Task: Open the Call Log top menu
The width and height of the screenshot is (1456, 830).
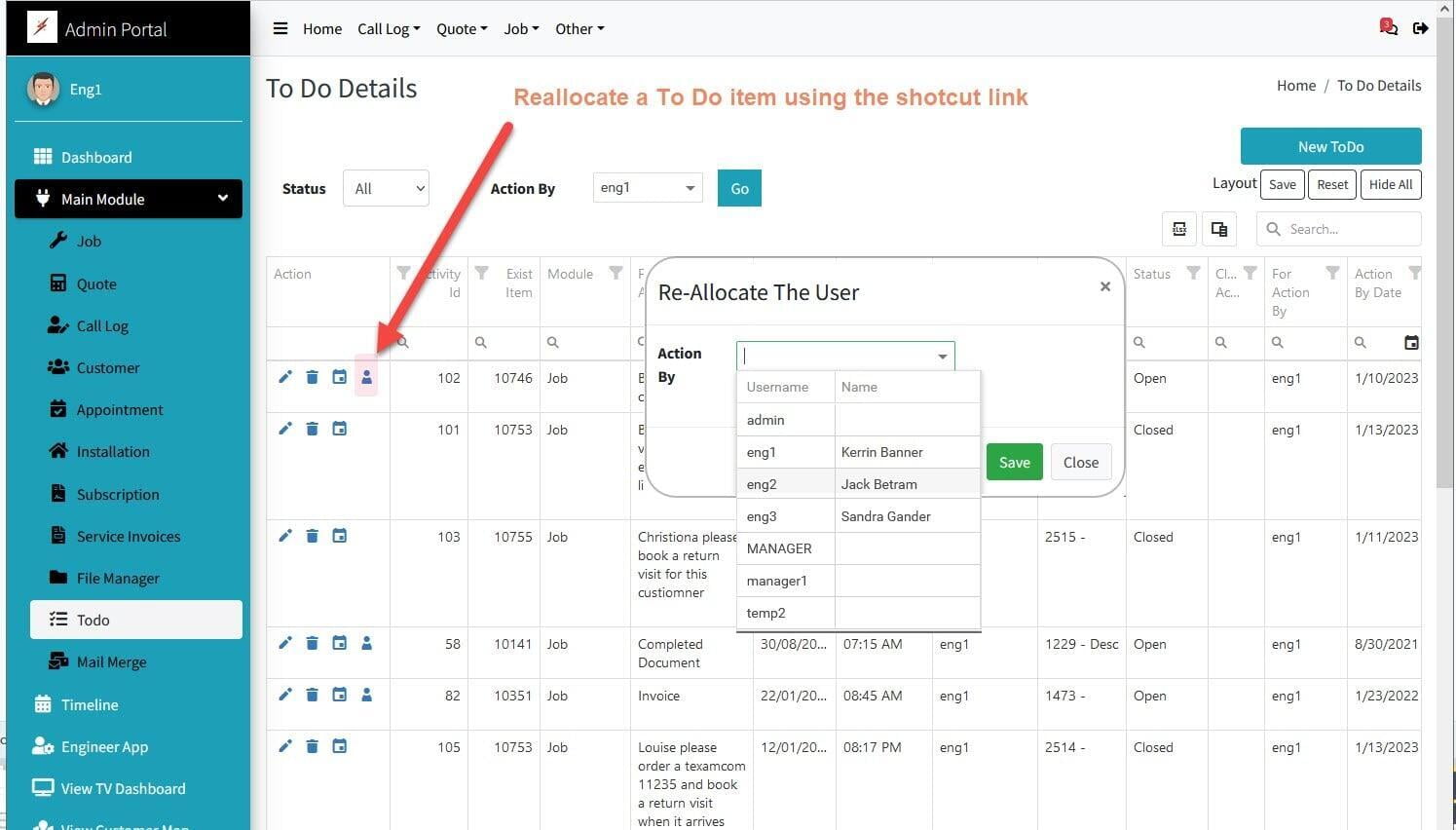Action: click(x=389, y=29)
